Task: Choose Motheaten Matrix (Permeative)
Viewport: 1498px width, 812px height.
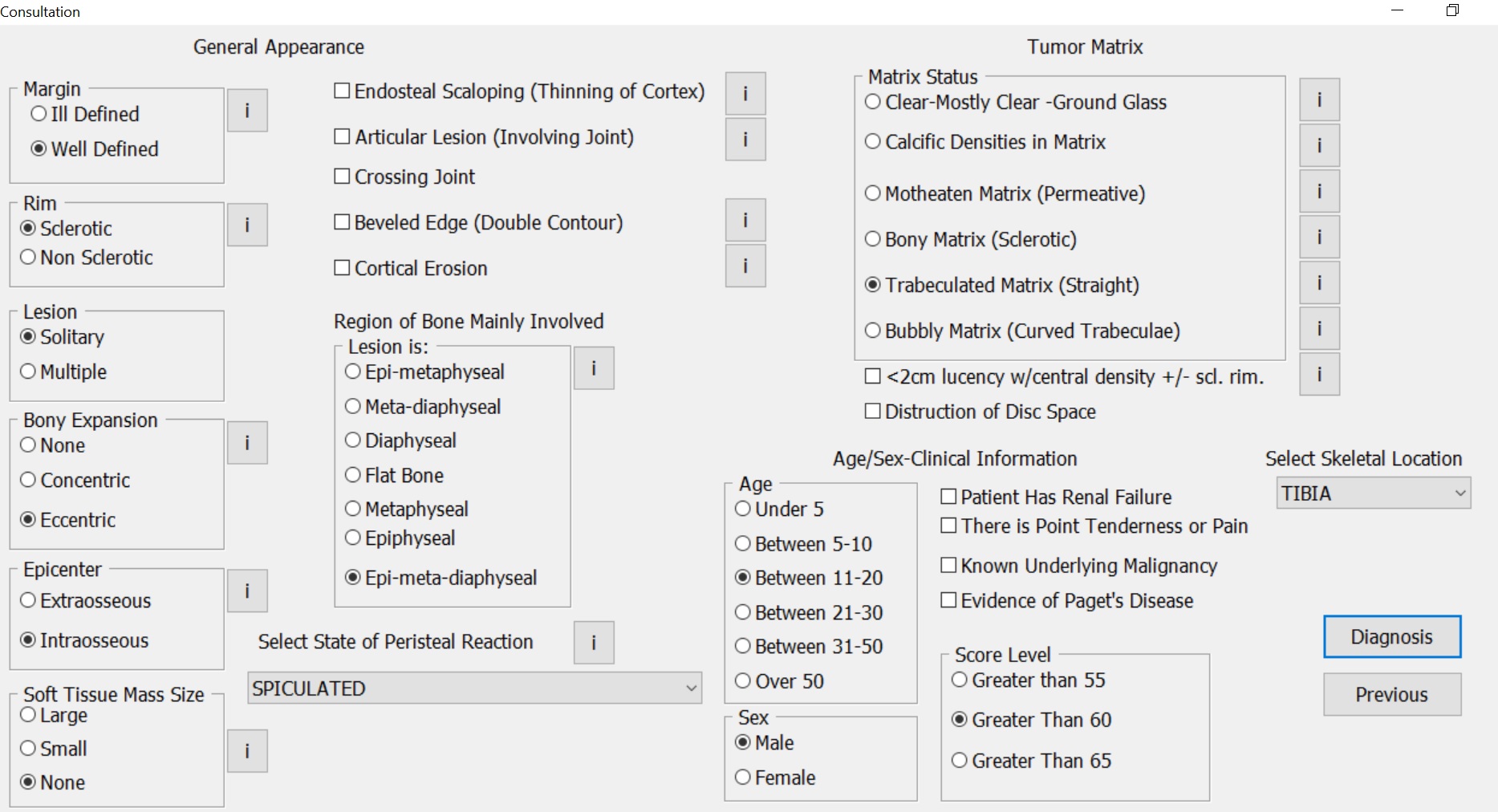Action: tap(1005, 193)
